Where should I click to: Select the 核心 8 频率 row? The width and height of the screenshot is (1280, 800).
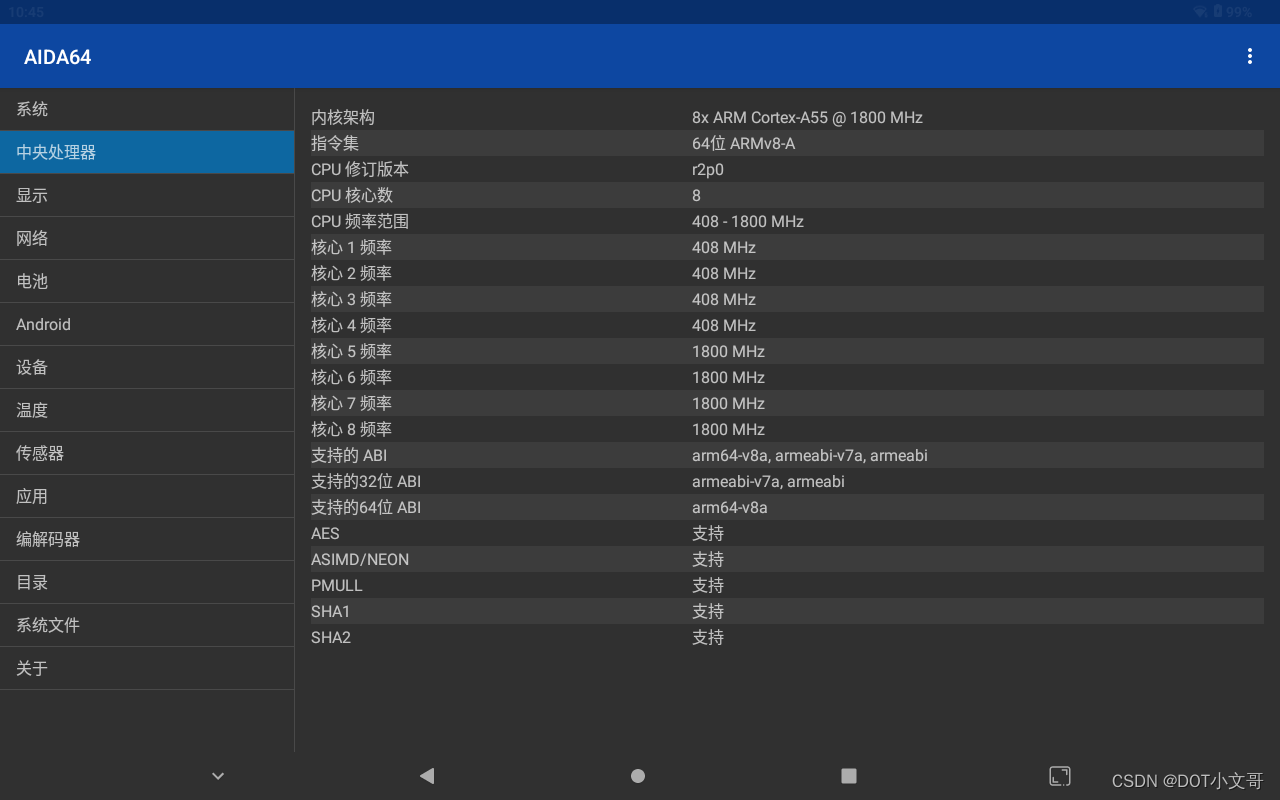787,429
